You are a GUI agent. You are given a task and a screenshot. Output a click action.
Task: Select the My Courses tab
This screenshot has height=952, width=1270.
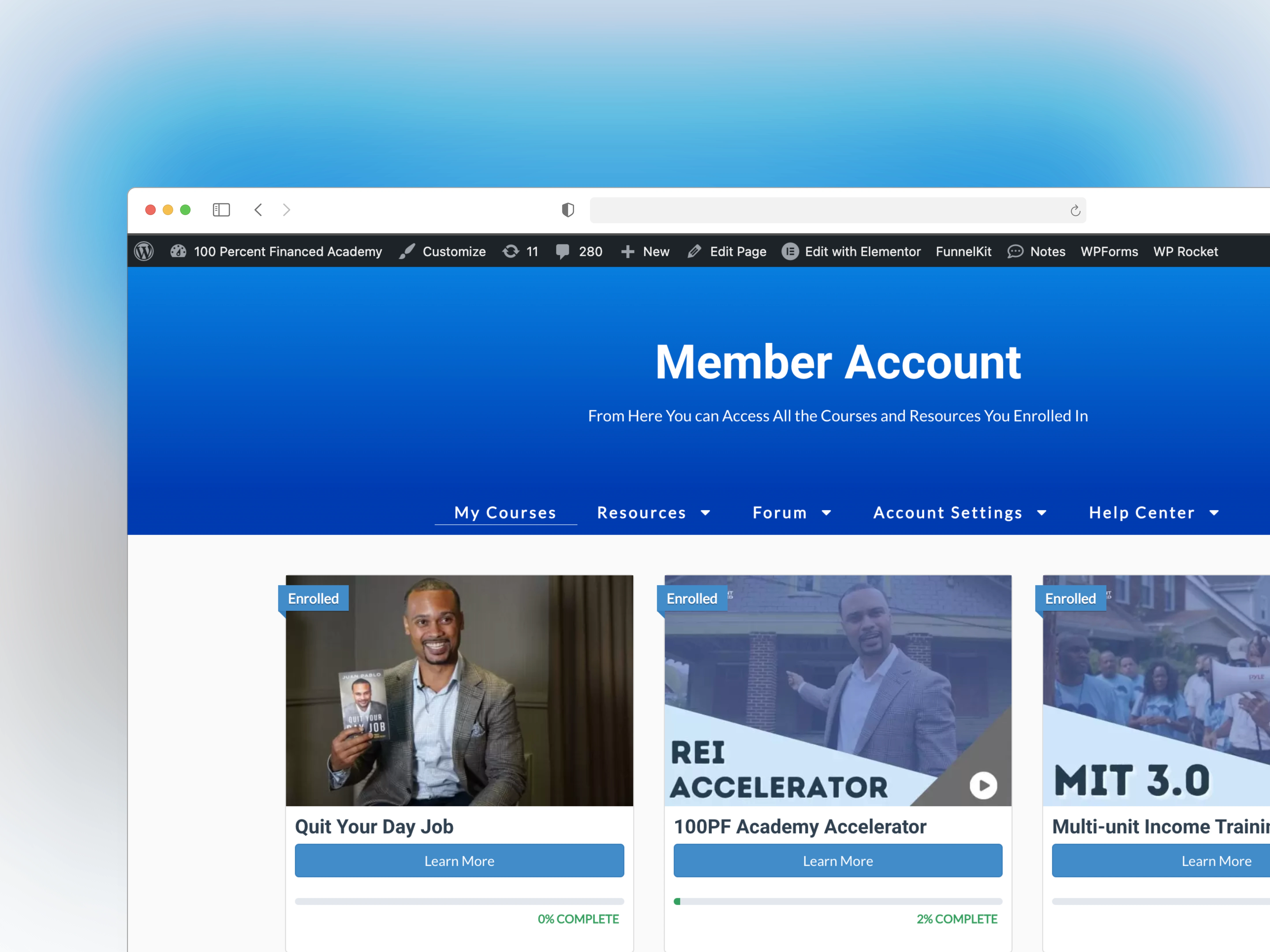(505, 512)
